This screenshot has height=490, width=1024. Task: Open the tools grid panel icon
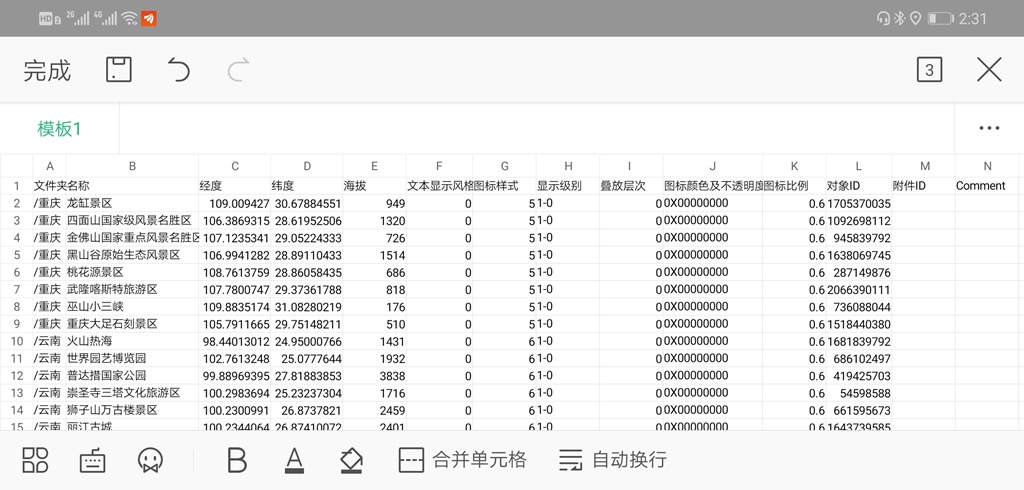tap(36, 460)
